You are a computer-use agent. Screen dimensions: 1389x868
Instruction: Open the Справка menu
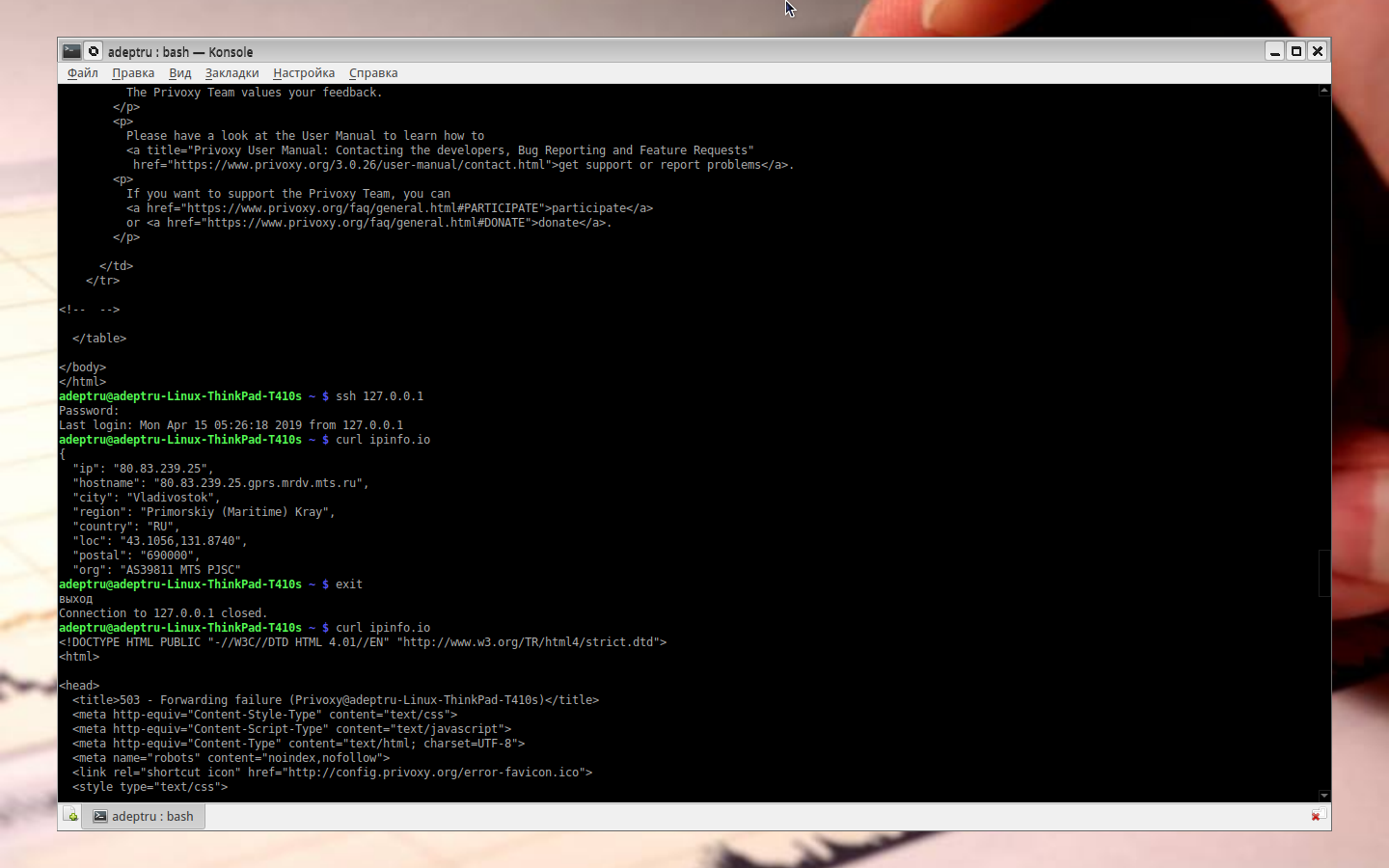click(373, 73)
